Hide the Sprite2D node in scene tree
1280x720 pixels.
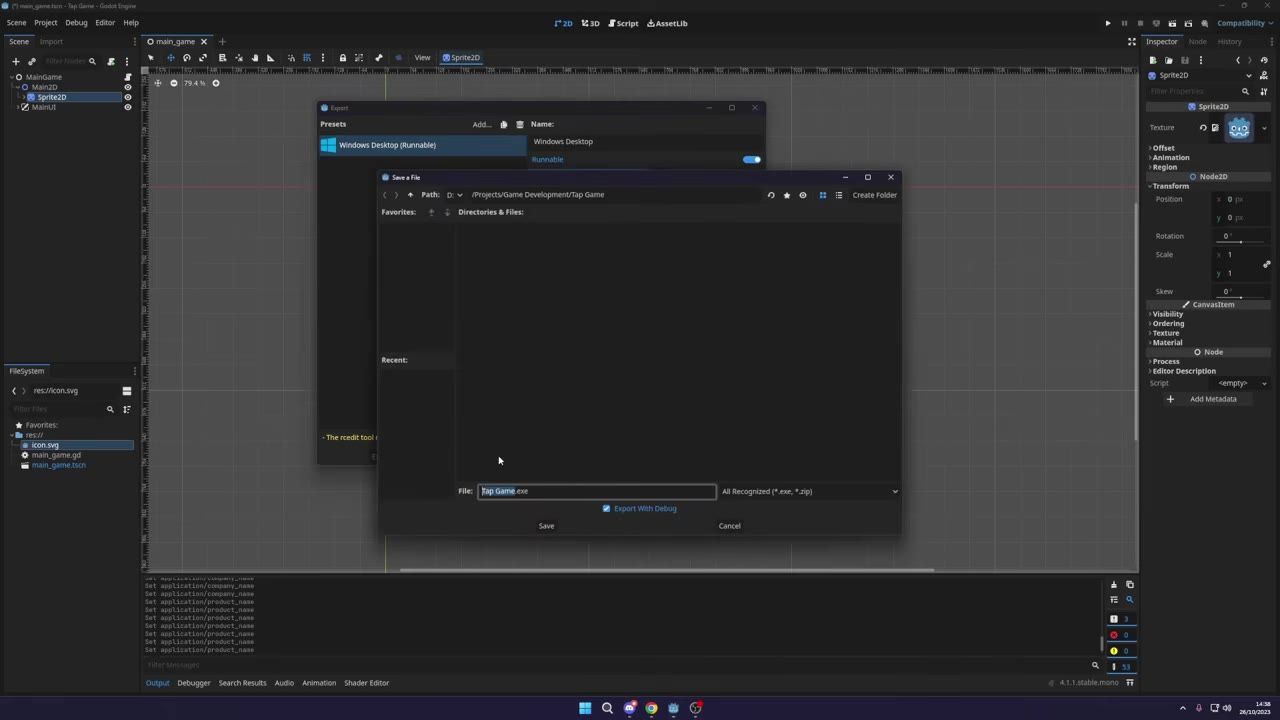[127, 97]
